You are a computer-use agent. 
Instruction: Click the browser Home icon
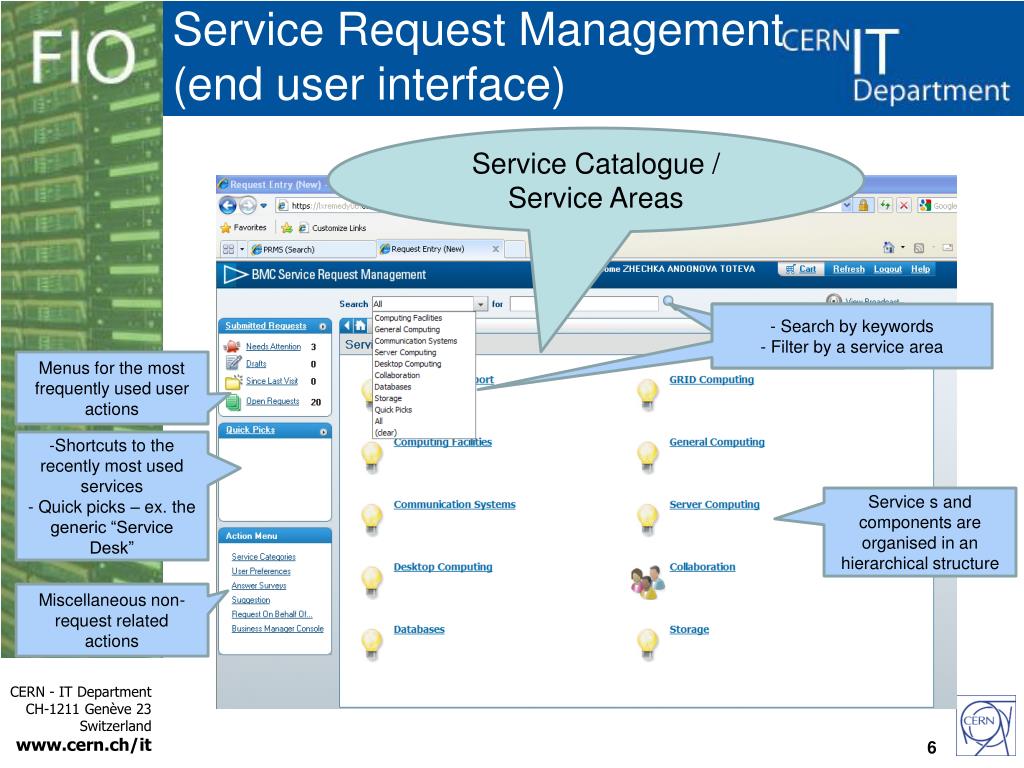[888, 248]
